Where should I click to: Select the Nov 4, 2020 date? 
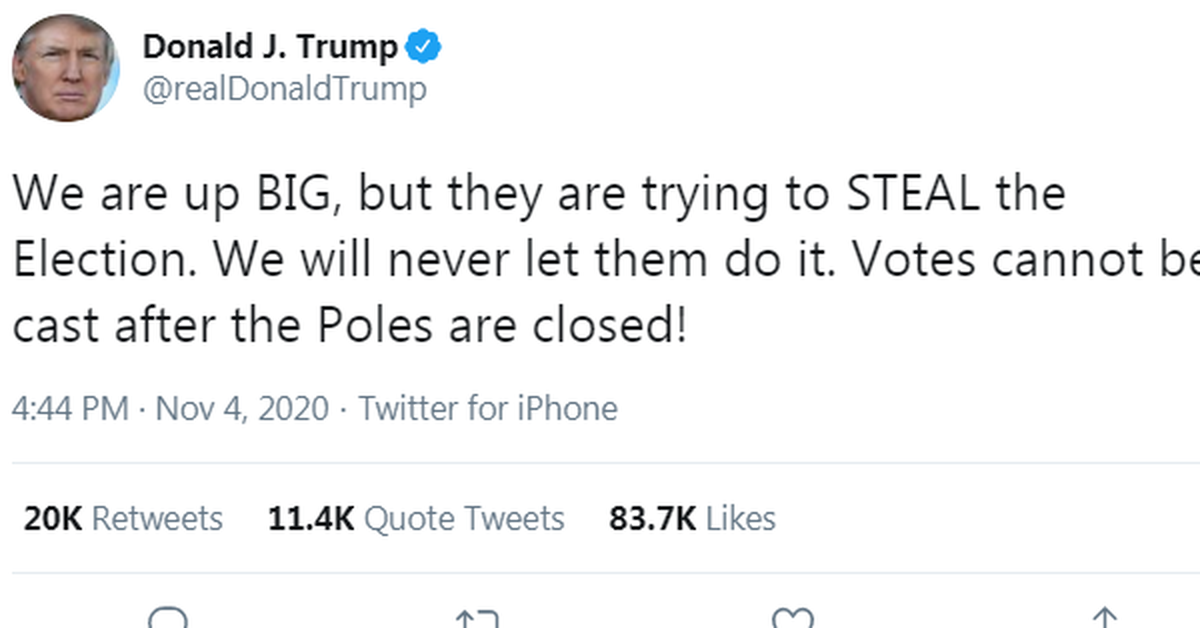pyautogui.click(x=242, y=408)
